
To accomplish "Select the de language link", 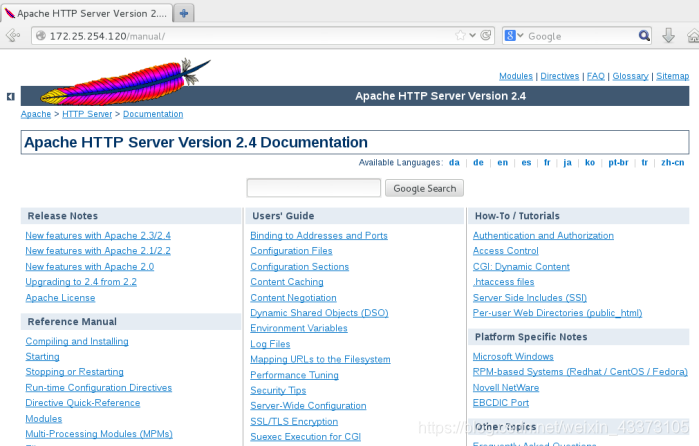I will [478, 162].
